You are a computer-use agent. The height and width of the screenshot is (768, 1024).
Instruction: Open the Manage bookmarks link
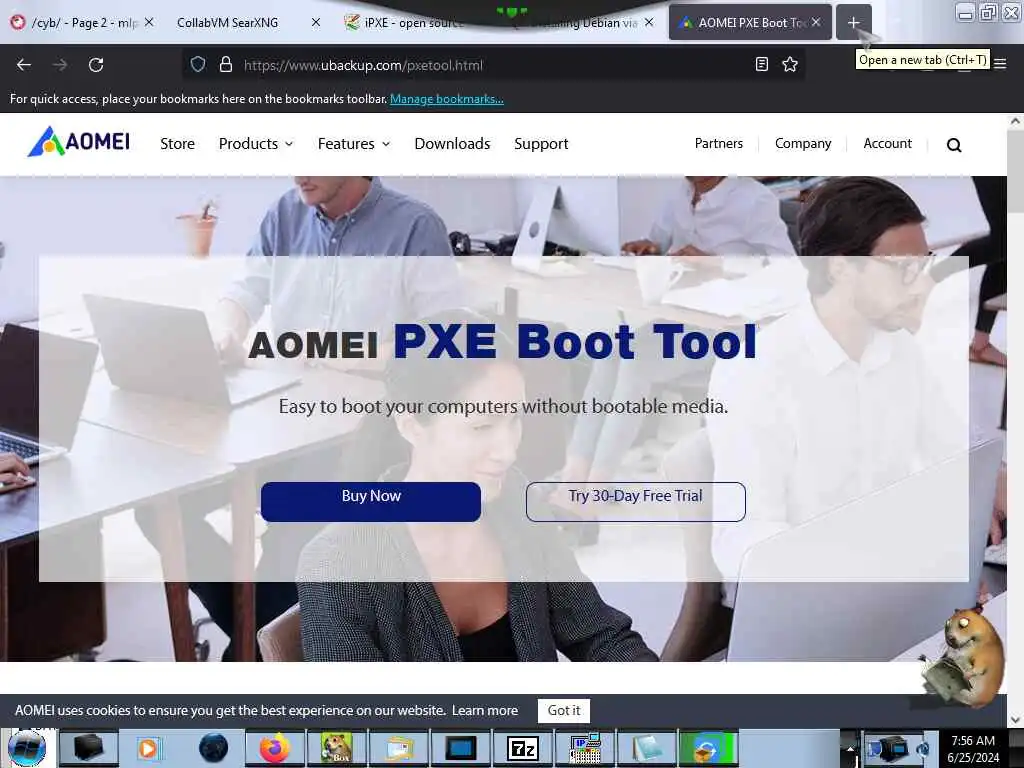pyautogui.click(x=447, y=99)
